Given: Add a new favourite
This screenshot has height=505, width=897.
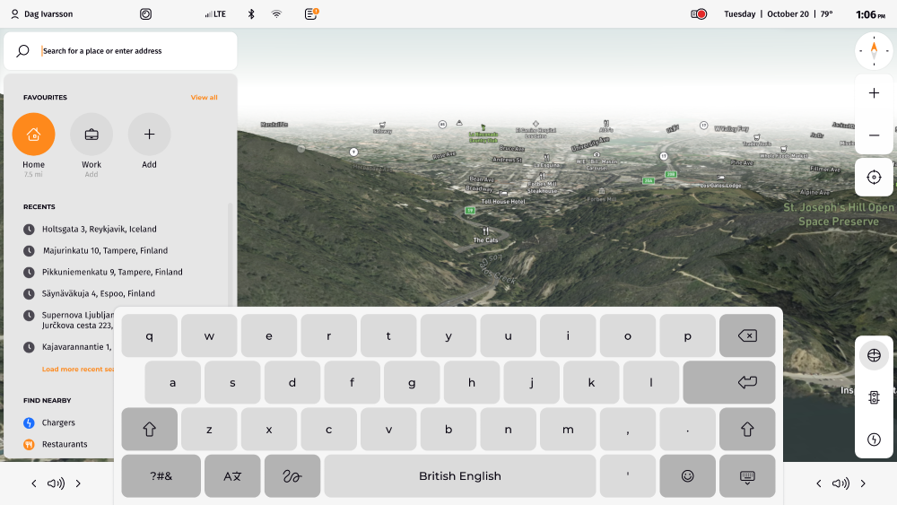Looking at the screenshot, I should 149,134.
